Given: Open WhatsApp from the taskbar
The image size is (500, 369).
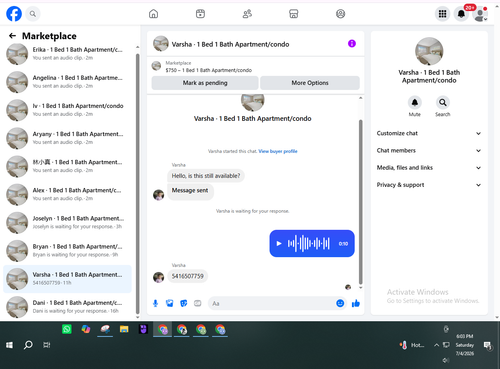Looking at the screenshot, I should (x=67, y=329).
